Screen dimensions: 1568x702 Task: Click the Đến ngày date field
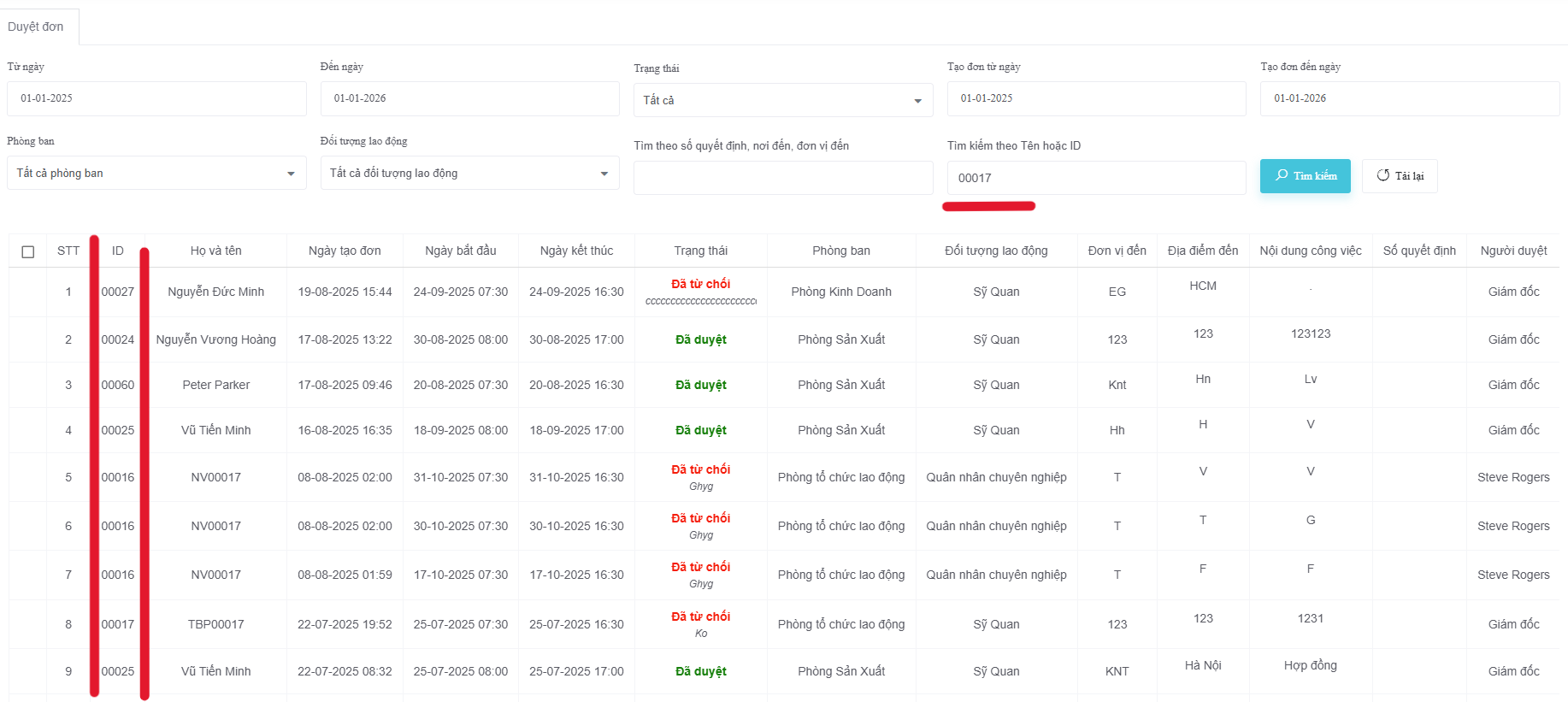pyautogui.click(x=469, y=98)
